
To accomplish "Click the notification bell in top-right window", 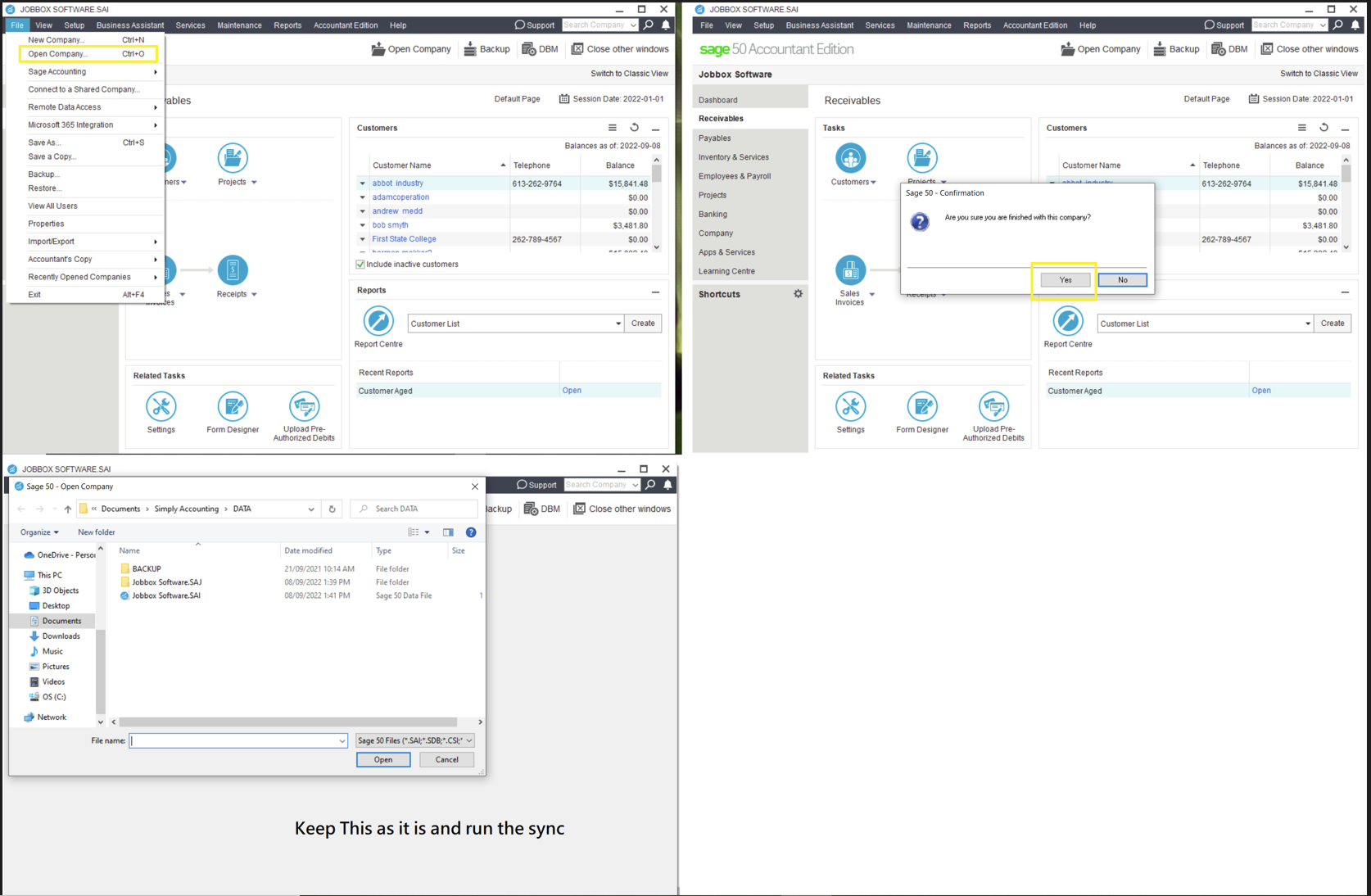I will [x=1355, y=25].
